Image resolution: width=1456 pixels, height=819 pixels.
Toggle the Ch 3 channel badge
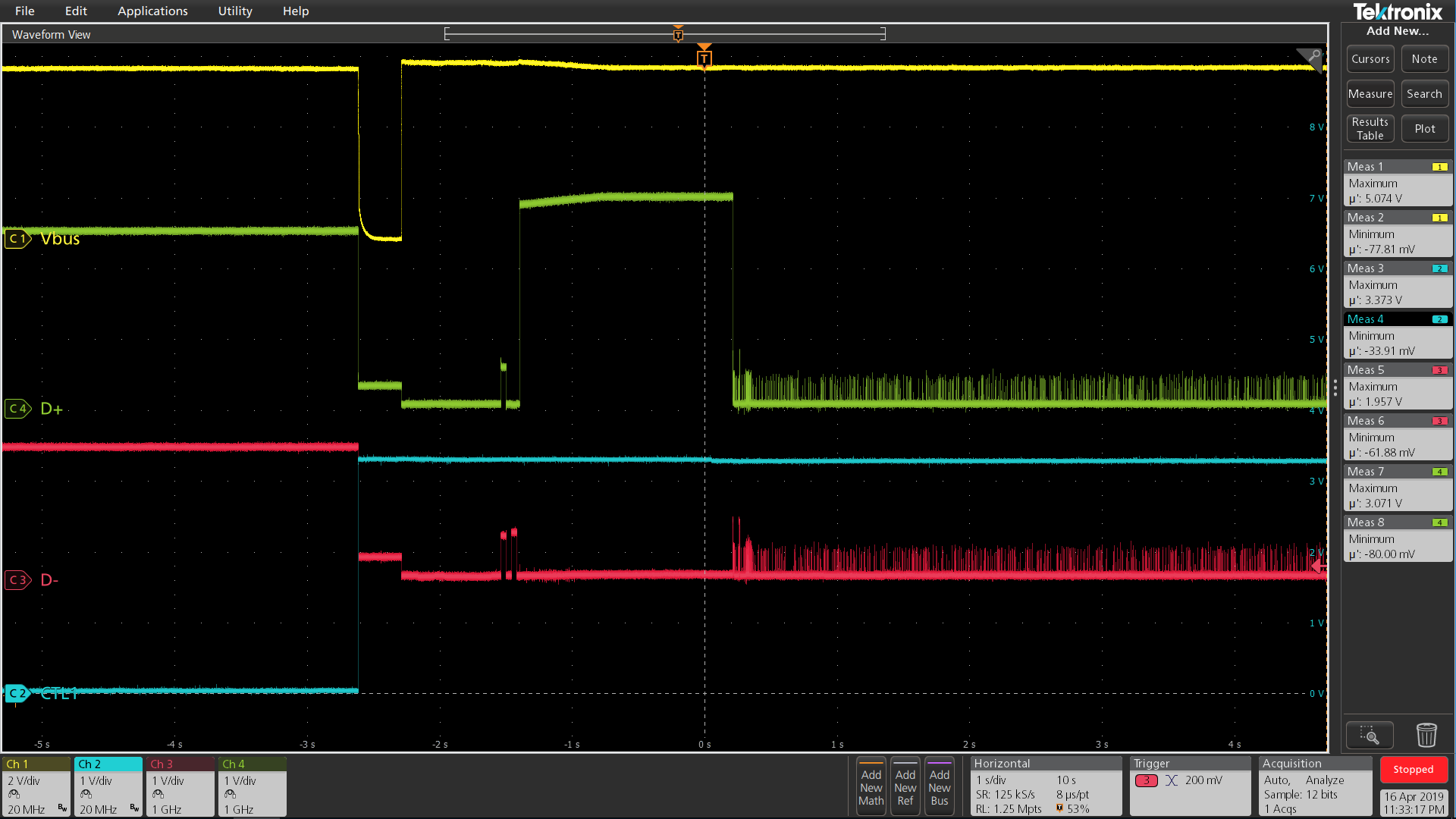pos(180,786)
